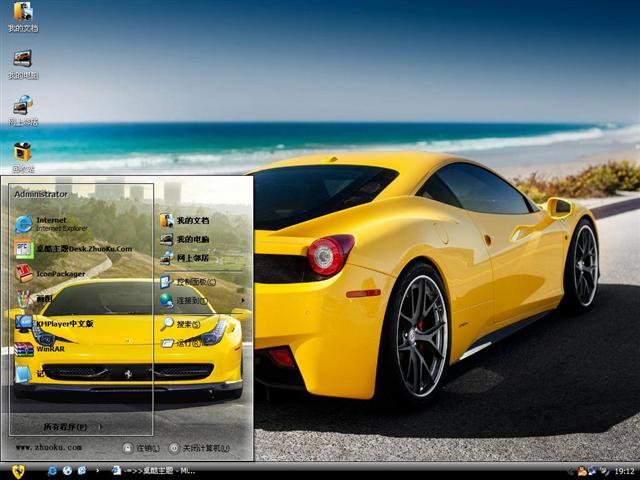Click the taskbar clock showing 19:12
Viewport: 640px width, 480px height.
(x=624, y=470)
